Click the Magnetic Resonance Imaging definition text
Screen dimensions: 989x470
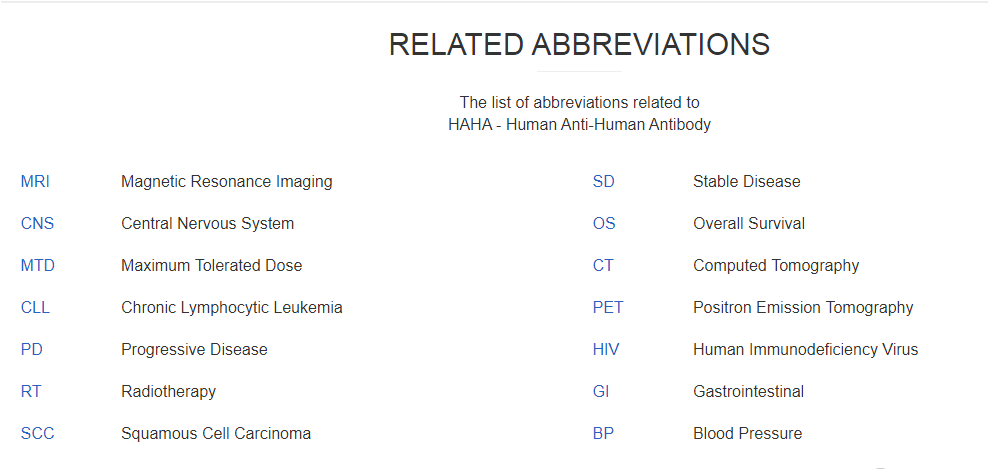[x=226, y=182]
